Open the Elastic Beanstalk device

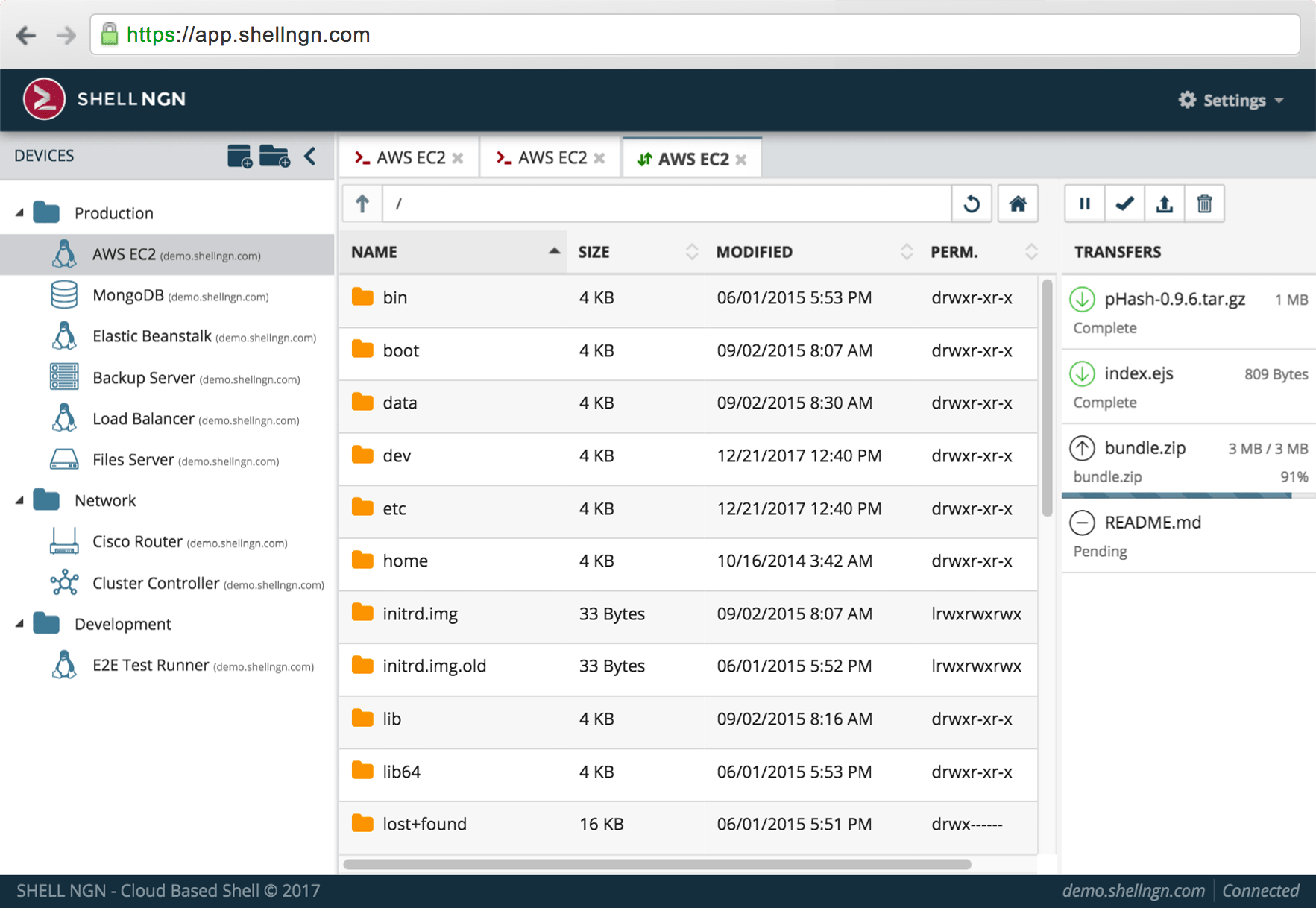167,336
